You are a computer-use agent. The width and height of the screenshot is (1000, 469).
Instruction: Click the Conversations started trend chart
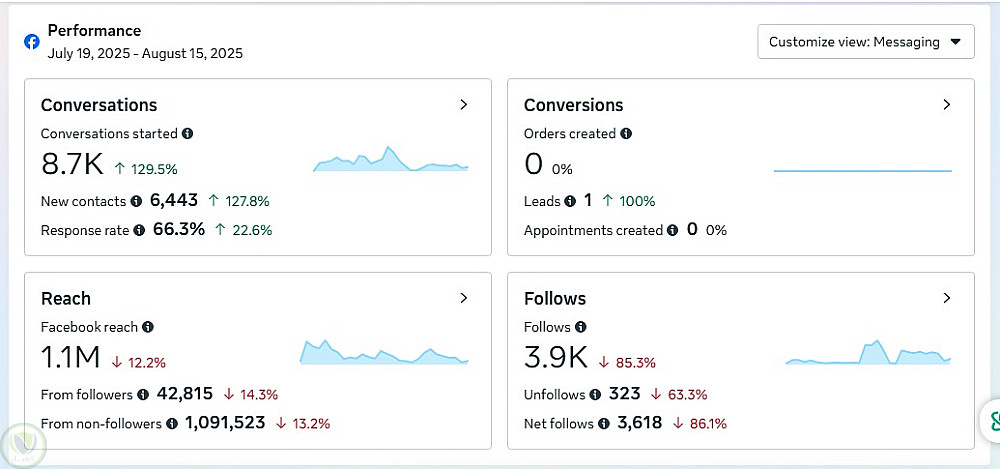coord(390,160)
